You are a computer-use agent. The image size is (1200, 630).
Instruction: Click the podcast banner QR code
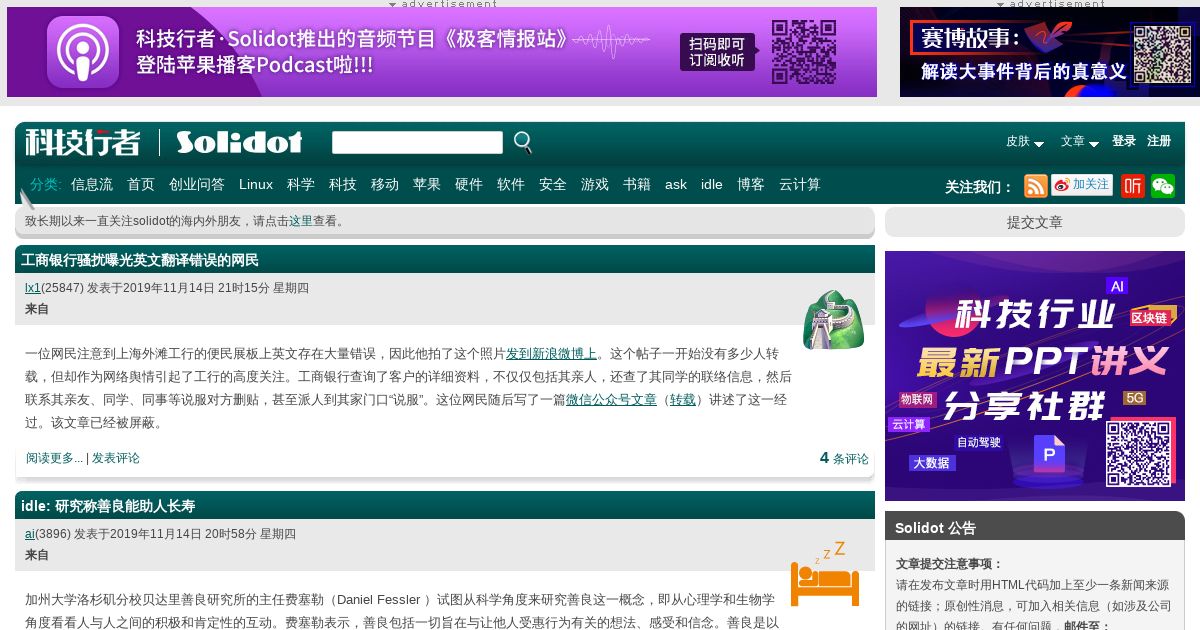coord(804,52)
